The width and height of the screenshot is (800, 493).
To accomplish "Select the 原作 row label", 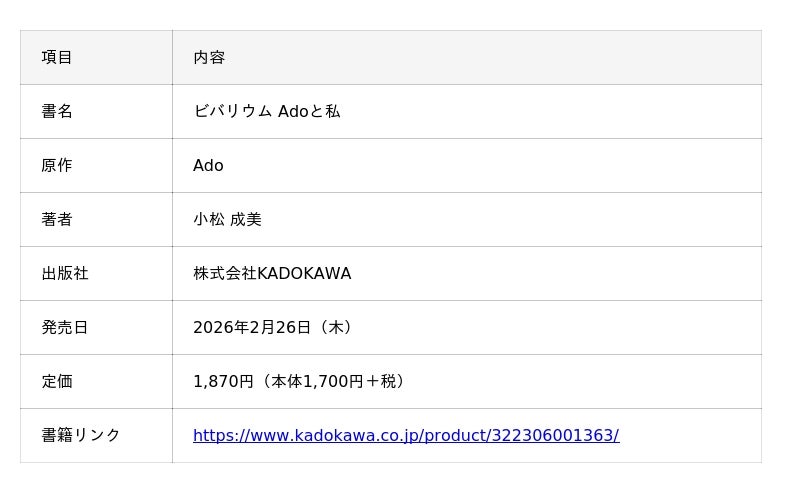I will [57, 166].
